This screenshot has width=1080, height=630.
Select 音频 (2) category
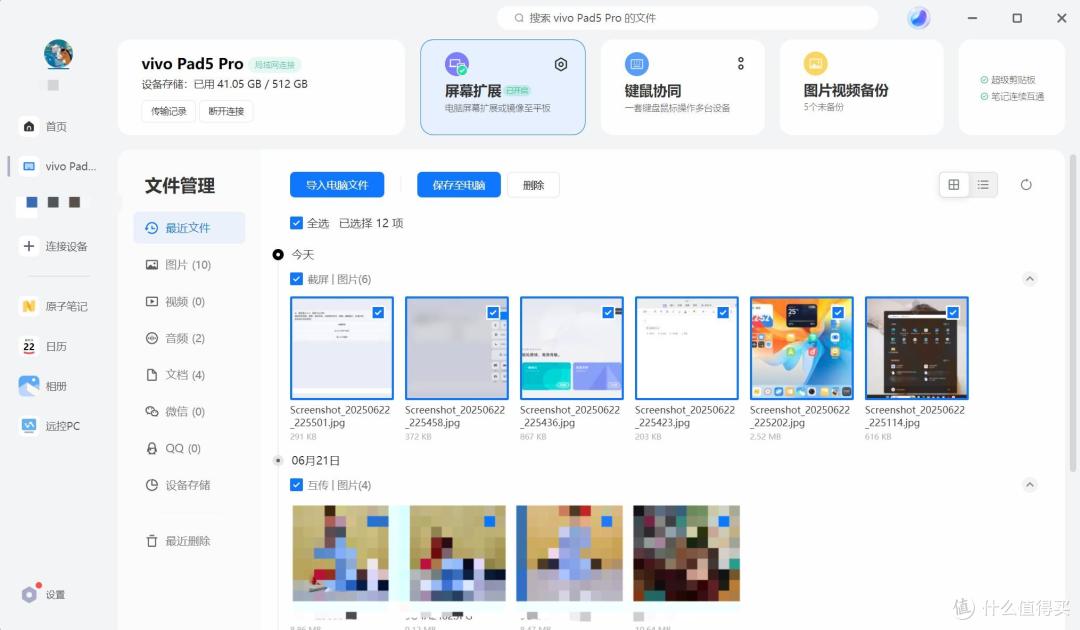[x=175, y=338]
